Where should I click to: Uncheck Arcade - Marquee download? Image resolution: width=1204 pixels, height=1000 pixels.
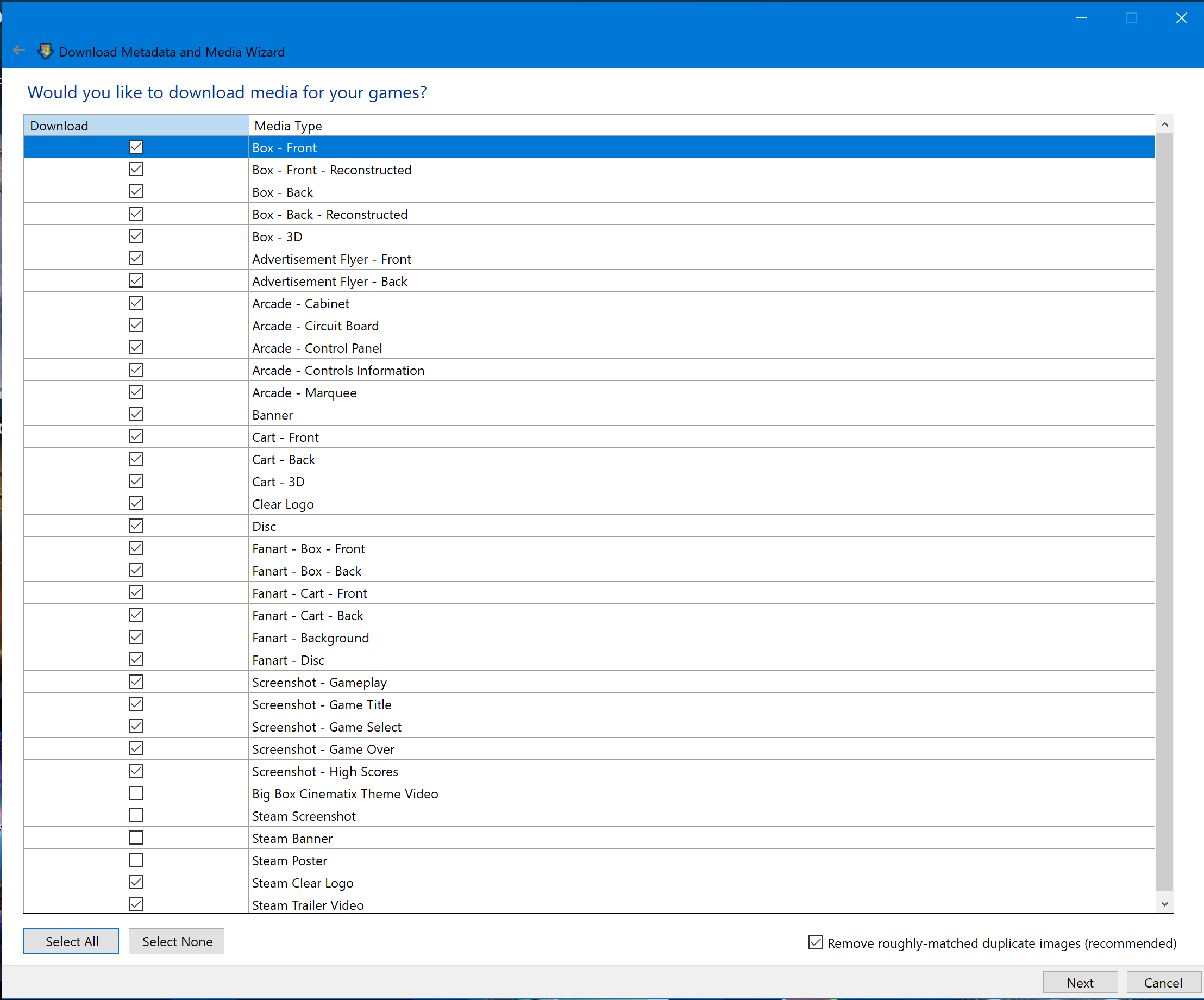click(136, 392)
